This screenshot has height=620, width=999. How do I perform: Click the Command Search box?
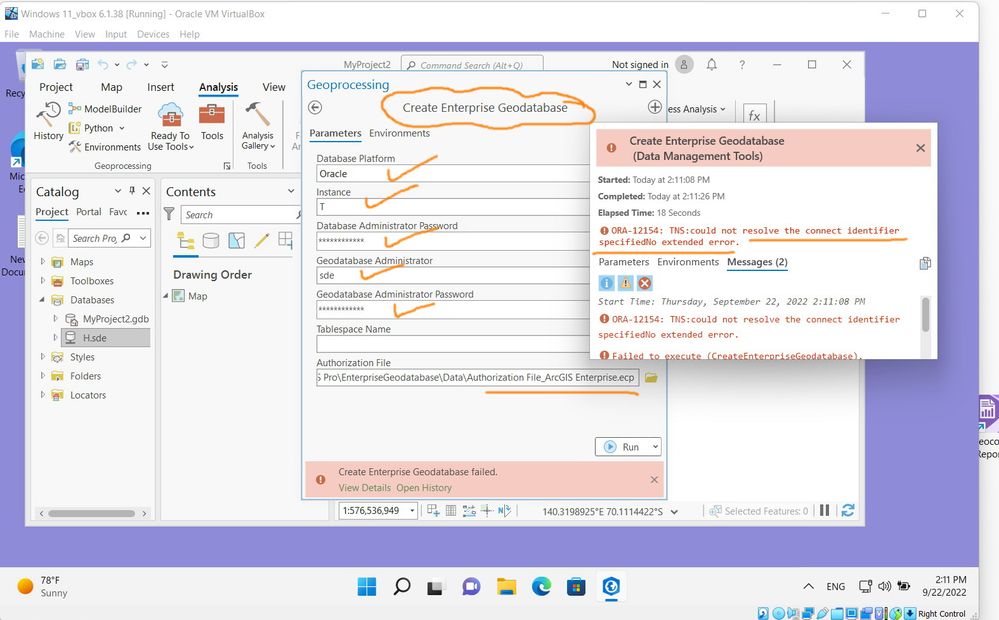pos(471,65)
